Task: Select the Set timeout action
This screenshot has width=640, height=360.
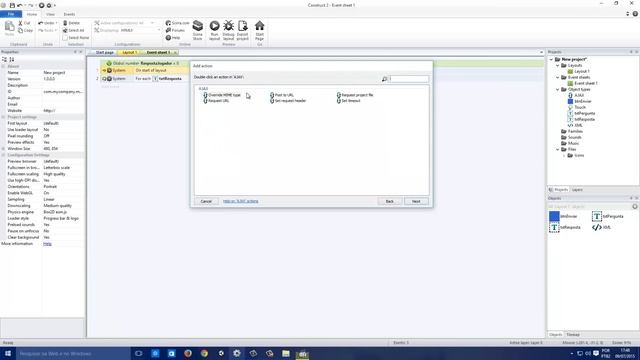Action: 349,101
